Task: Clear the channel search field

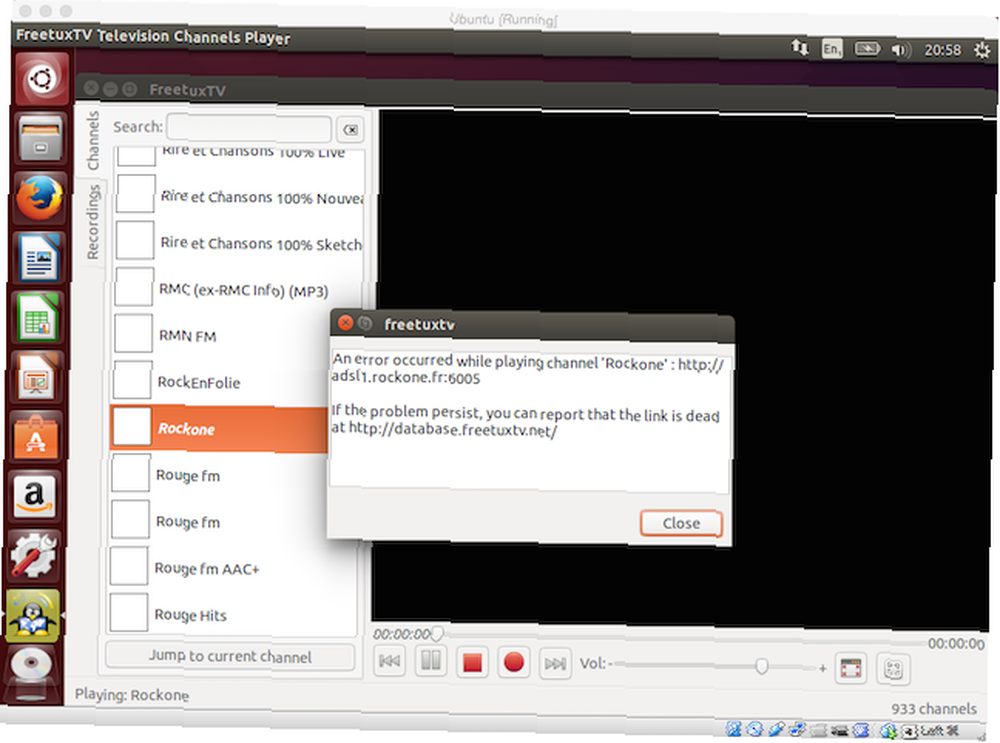Action: [x=350, y=130]
